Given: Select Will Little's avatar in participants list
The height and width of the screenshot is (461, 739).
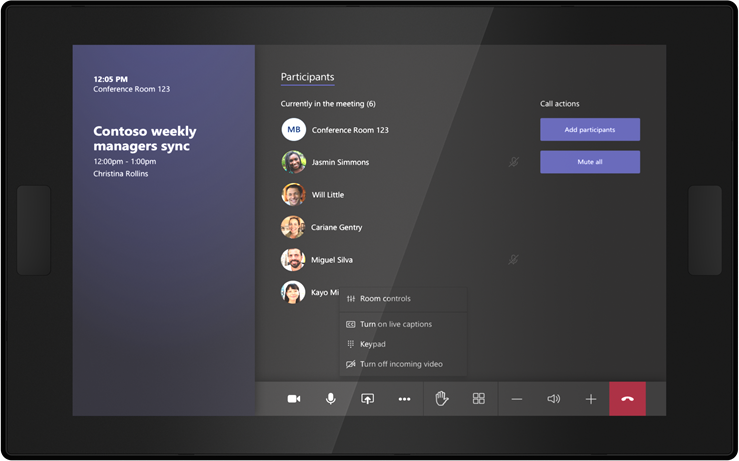Looking at the screenshot, I should pos(293,195).
